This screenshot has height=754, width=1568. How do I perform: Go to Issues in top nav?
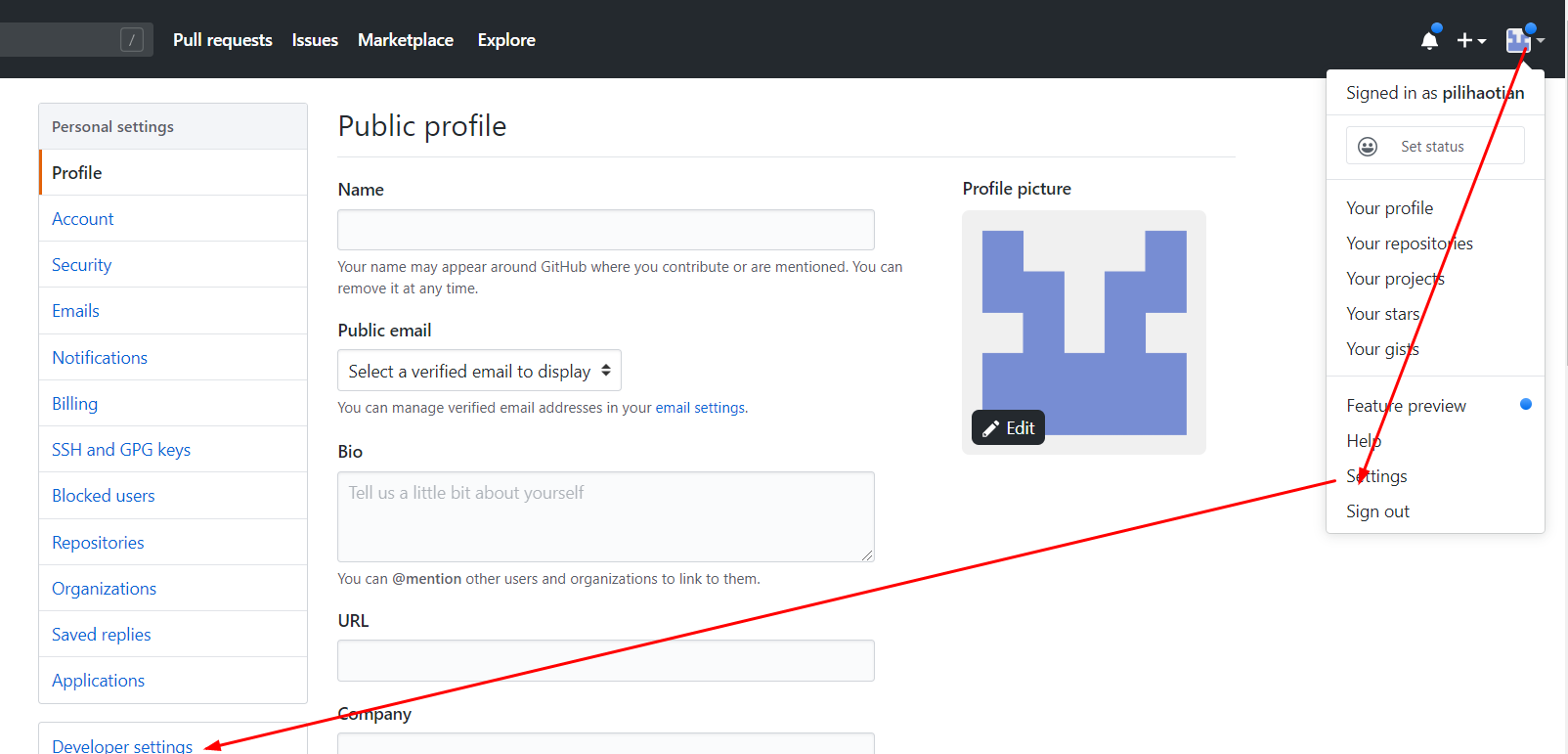[x=315, y=40]
